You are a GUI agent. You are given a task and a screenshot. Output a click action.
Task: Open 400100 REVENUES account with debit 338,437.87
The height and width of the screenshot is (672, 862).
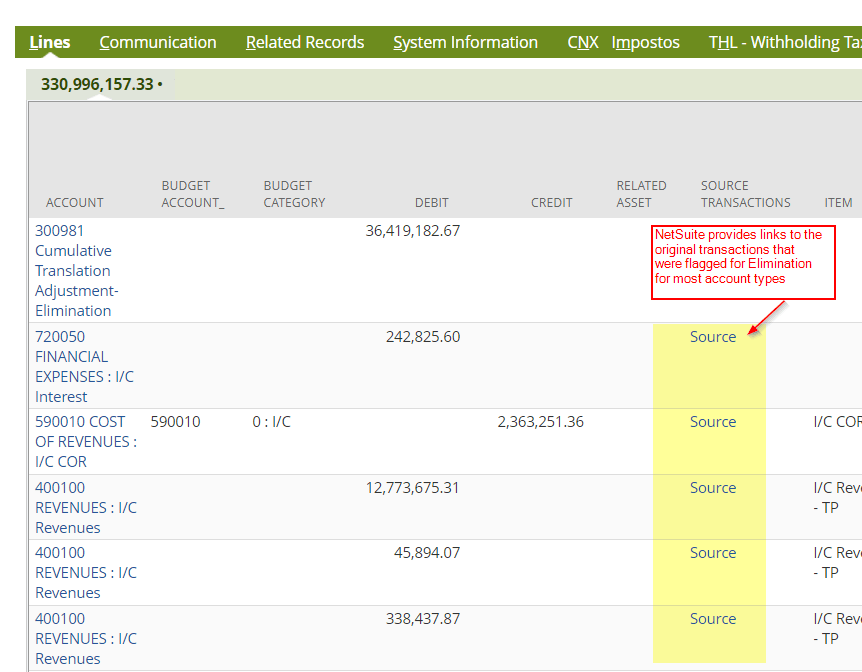pos(86,638)
